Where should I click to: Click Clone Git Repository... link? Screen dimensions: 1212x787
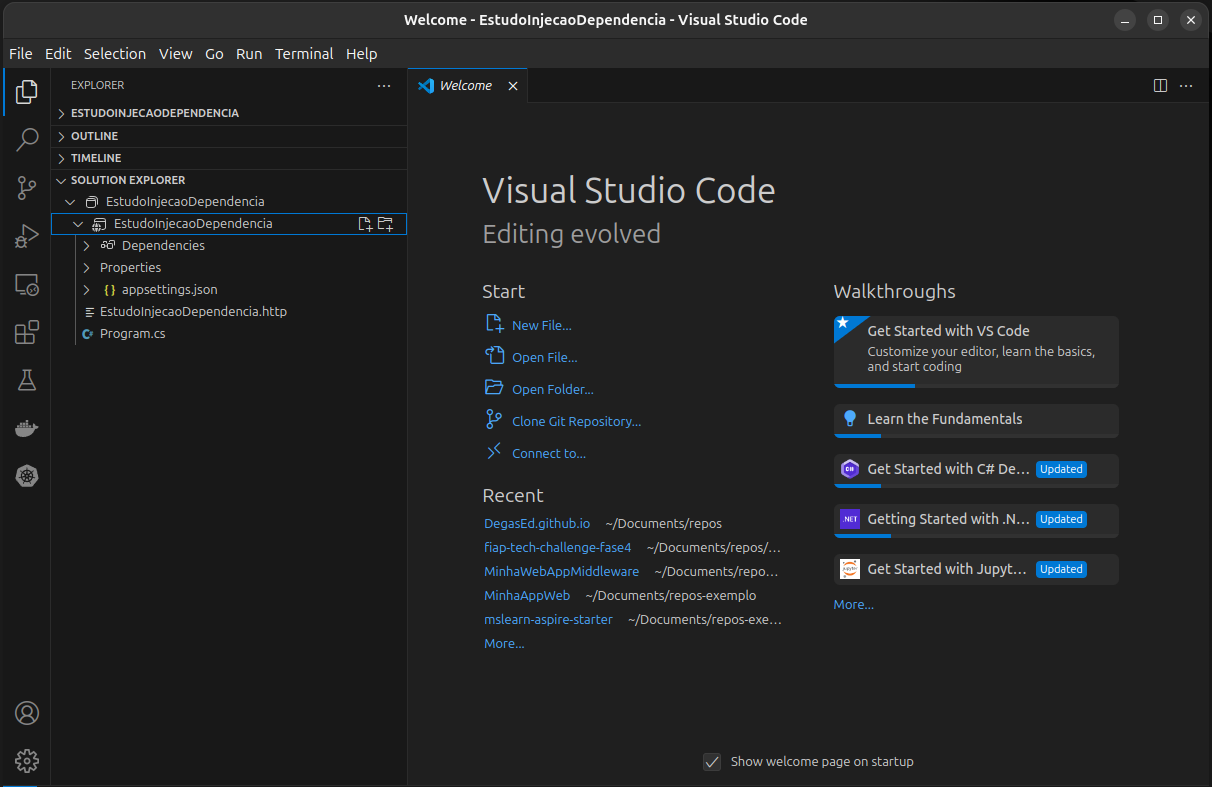pos(577,421)
